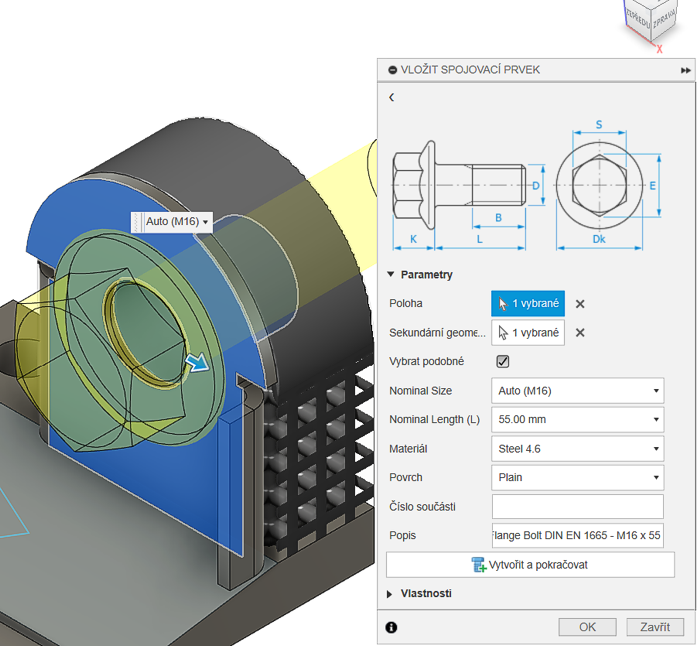
Task: Activate the Sekundární geometrie 1 vybrané selector
Action: (x=527, y=333)
